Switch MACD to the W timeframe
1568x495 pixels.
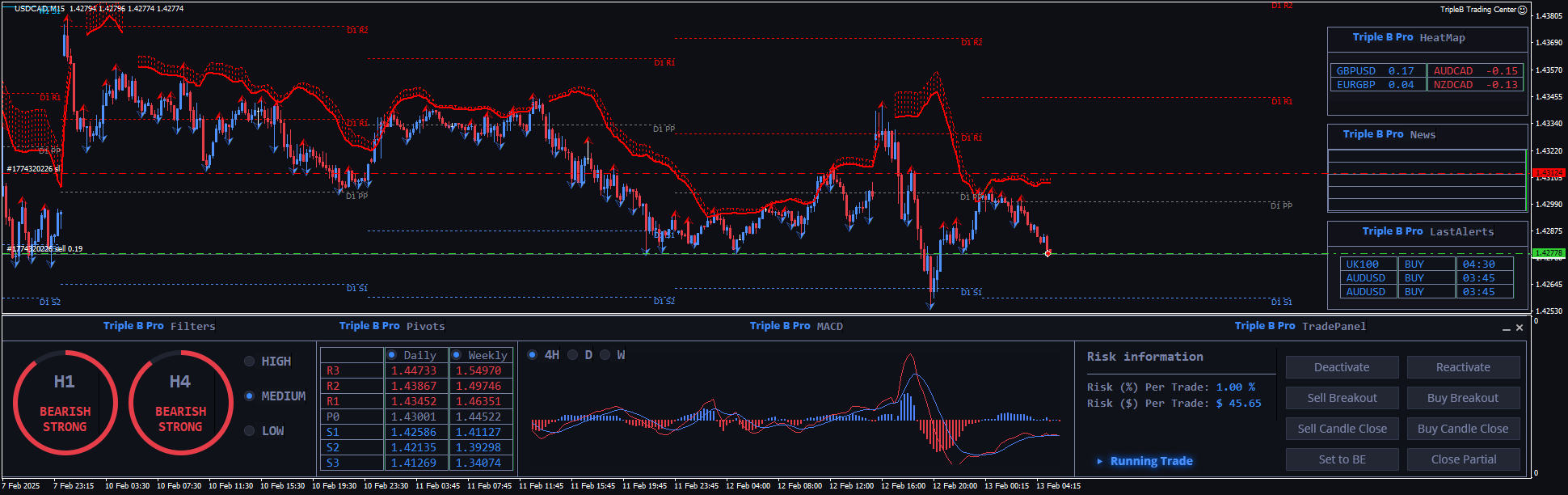(605, 355)
